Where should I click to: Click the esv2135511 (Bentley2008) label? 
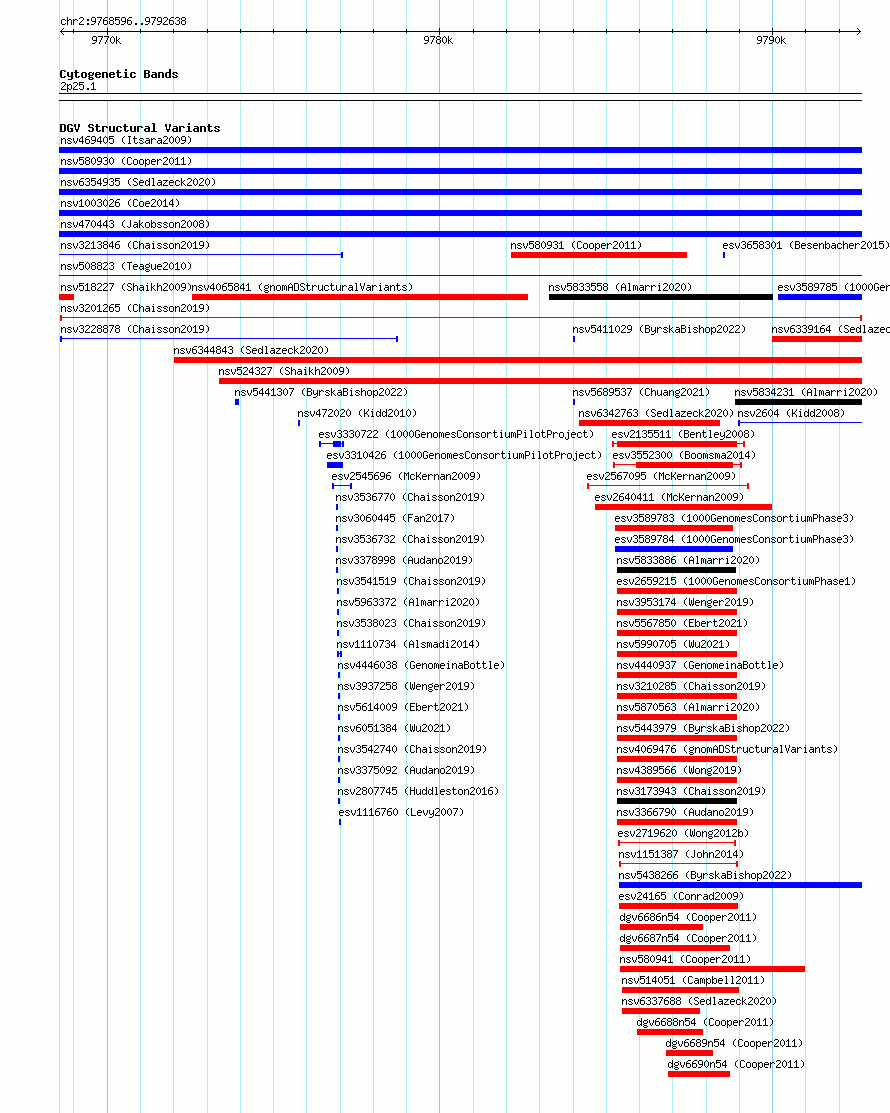tap(683, 434)
